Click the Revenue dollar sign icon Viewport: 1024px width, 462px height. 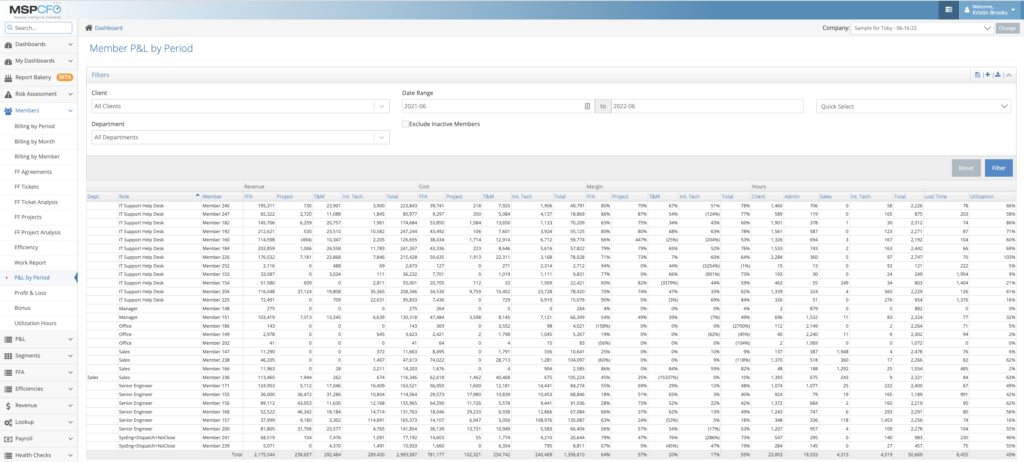tap(8, 406)
